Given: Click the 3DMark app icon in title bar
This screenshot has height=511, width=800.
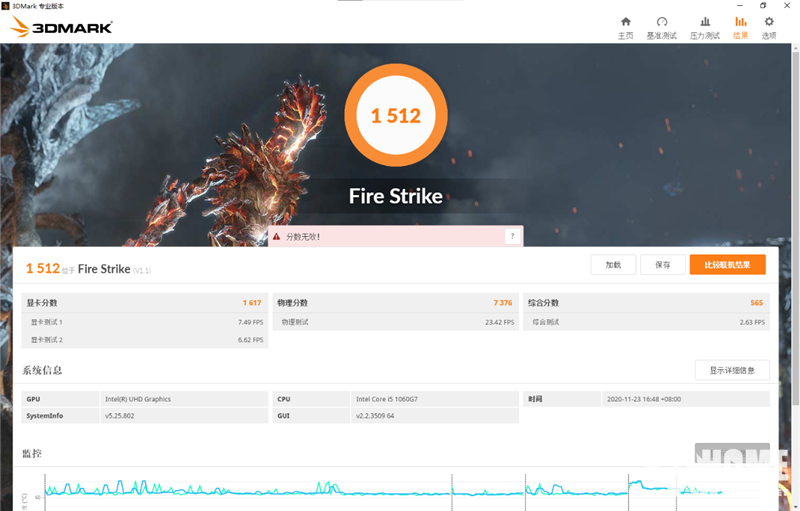Looking at the screenshot, I should pos(6,6).
